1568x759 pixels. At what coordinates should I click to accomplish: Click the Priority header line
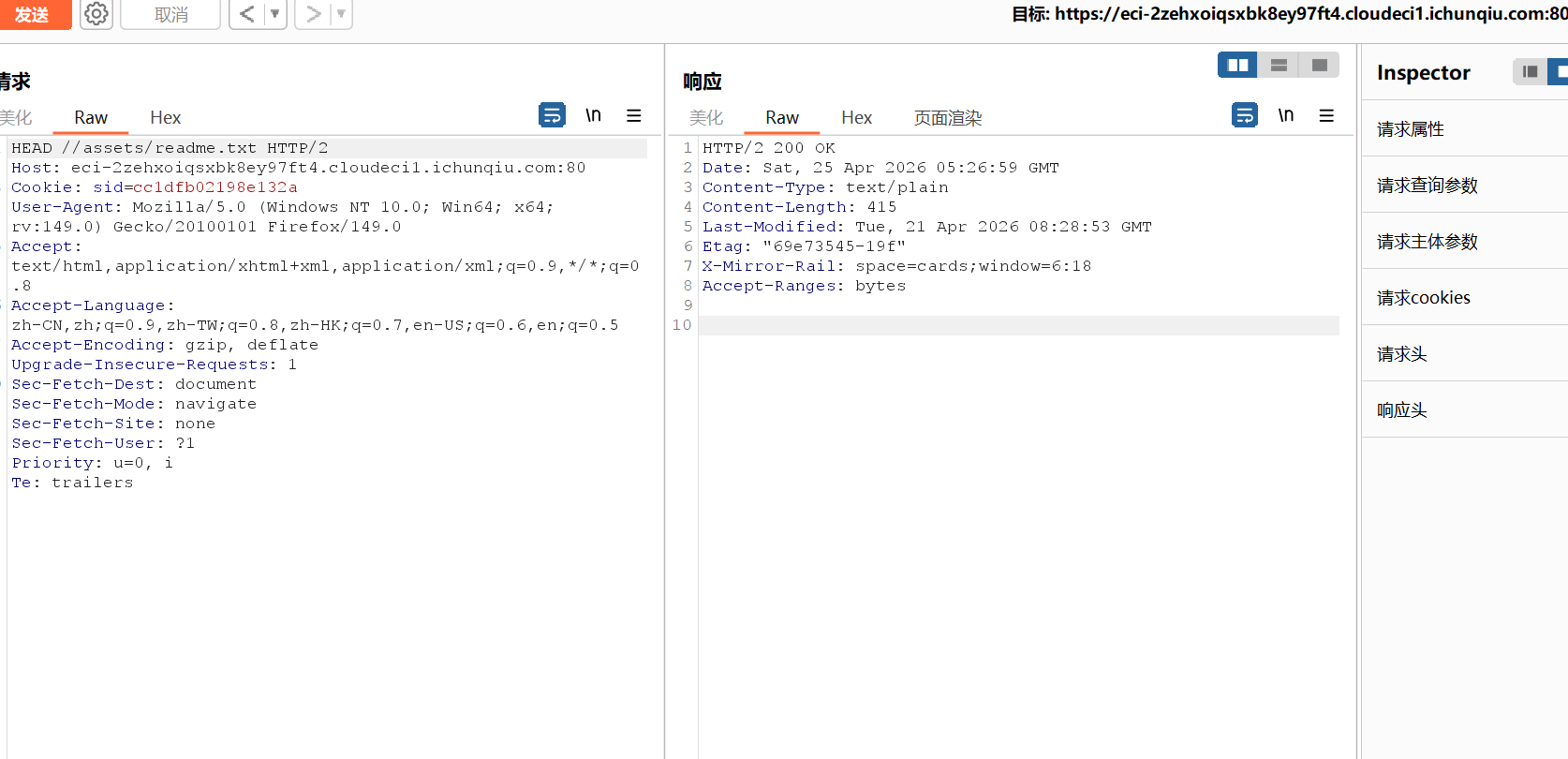[x=92, y=463]
